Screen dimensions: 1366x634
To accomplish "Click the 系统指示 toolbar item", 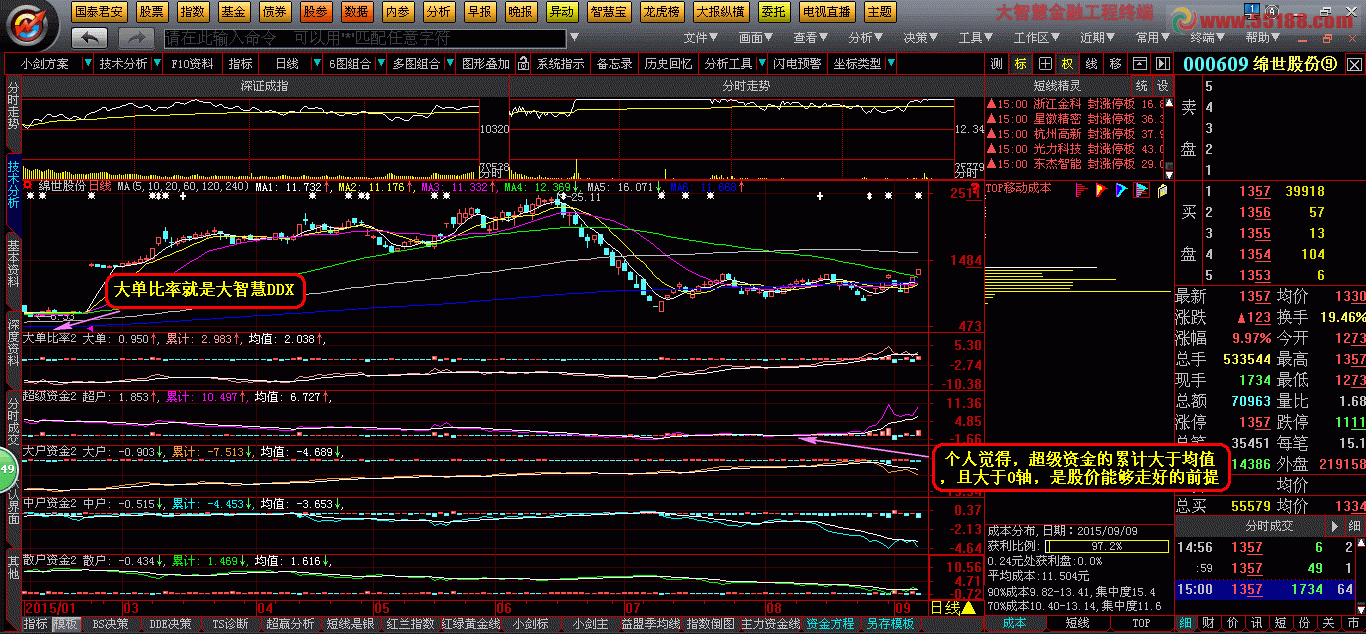I will (560, 63).
